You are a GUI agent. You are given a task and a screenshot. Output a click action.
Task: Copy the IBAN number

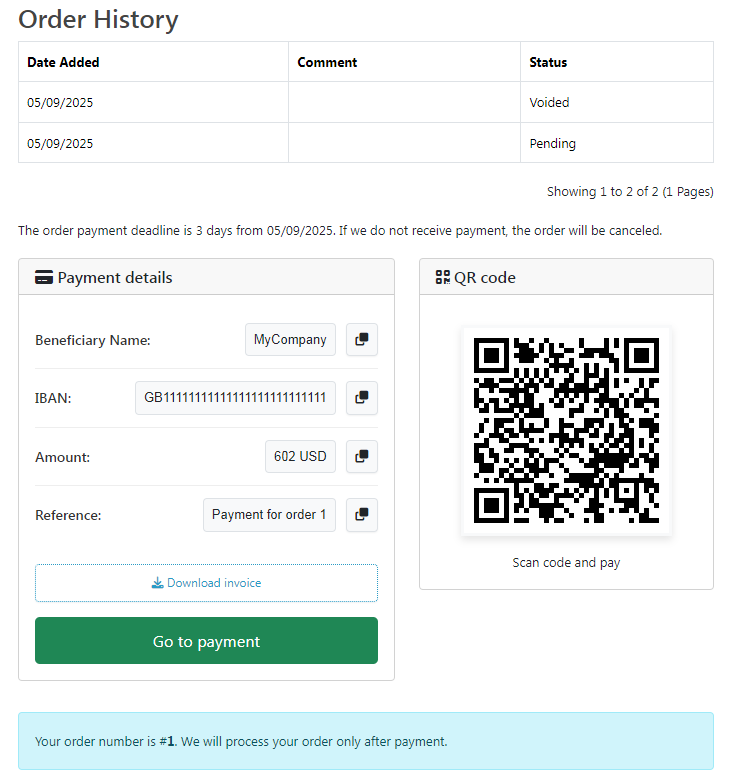pos(362,398)
